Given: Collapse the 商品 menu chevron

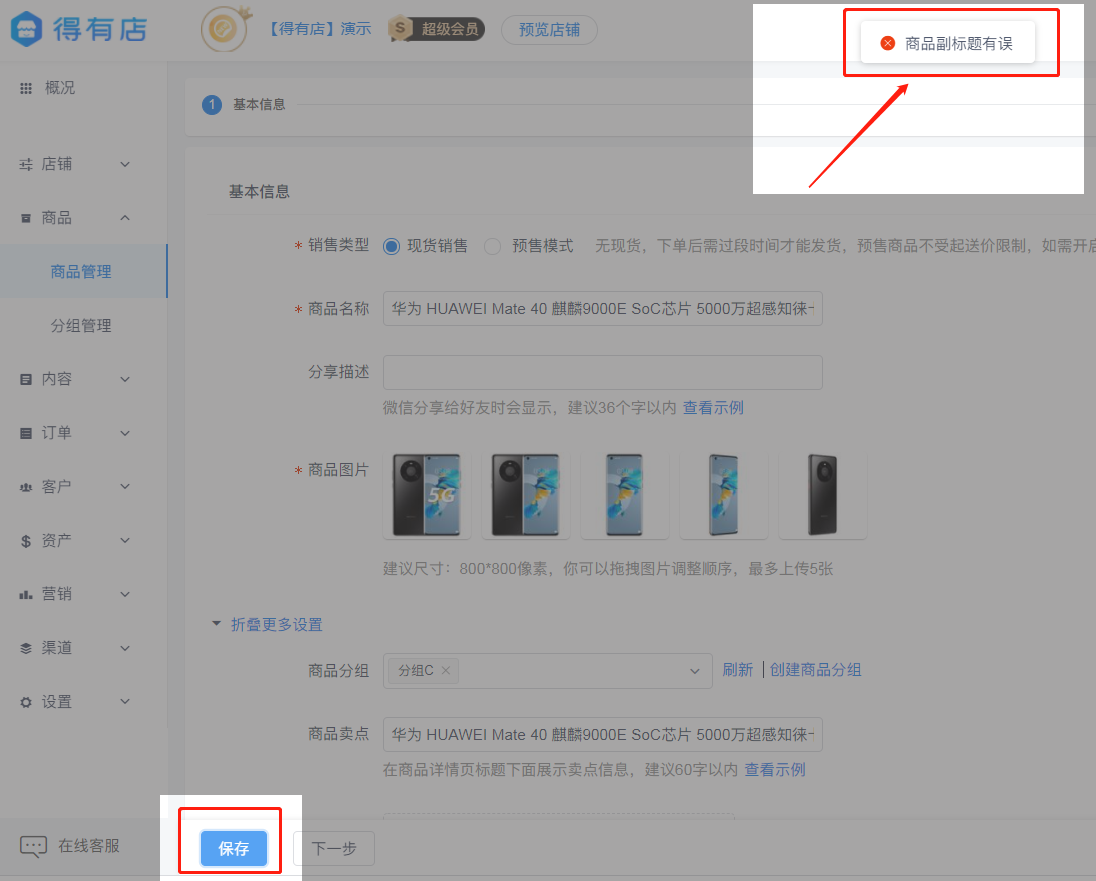Looking at the screenshot, I should pos(125,218).
